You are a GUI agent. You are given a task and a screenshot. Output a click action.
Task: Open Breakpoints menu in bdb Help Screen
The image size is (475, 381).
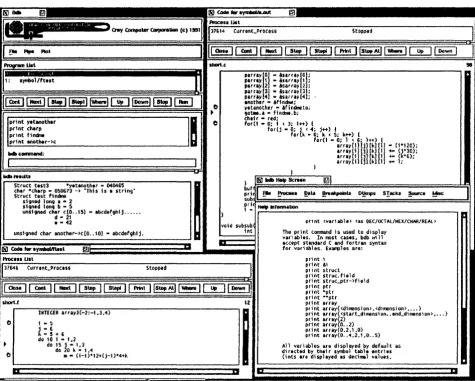tap(336, 193)
